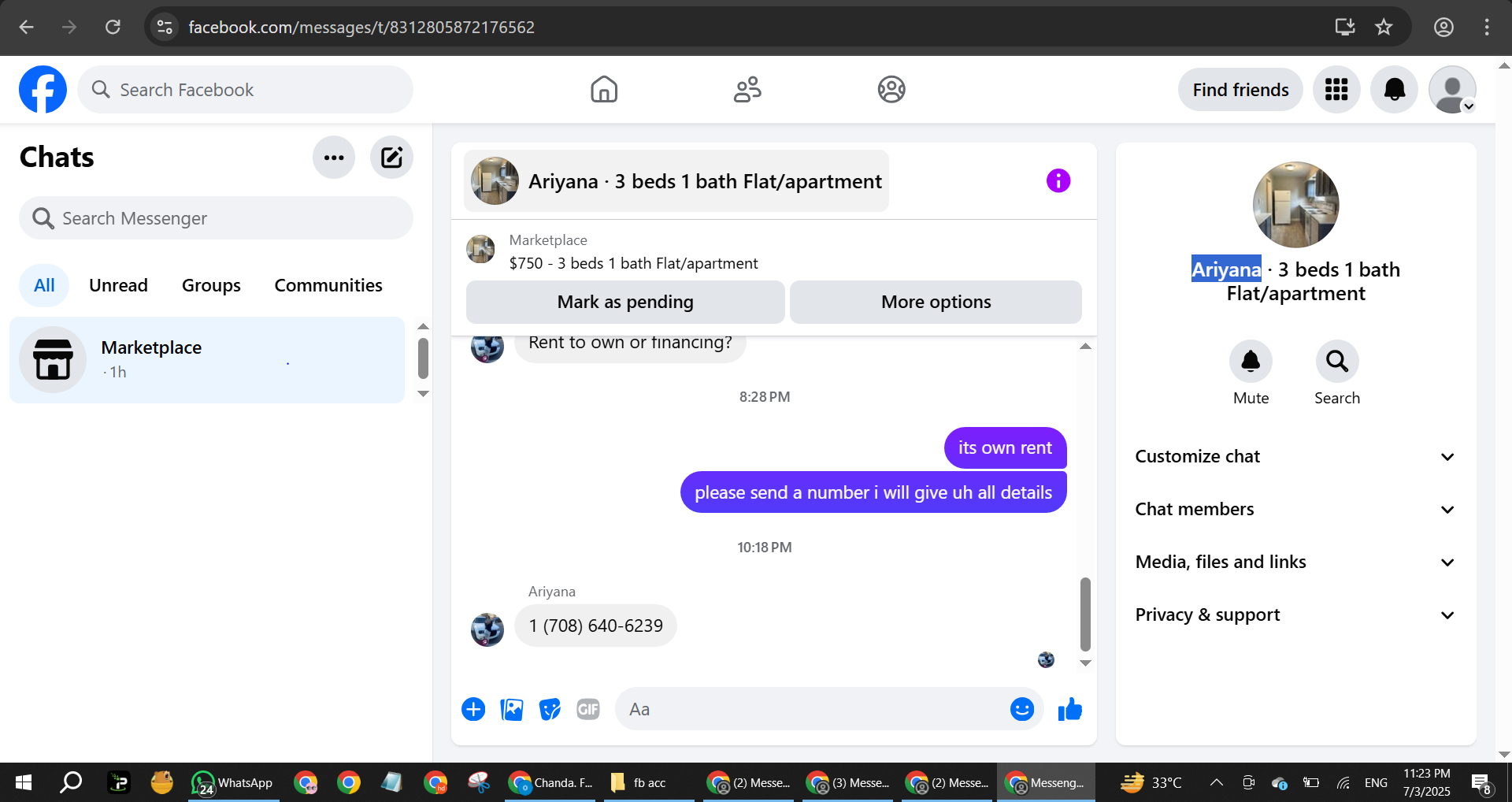This screenshot has height=802, width=1512.
Task: Click 'please send a number' message bubble
Action: tap(873, 492)
